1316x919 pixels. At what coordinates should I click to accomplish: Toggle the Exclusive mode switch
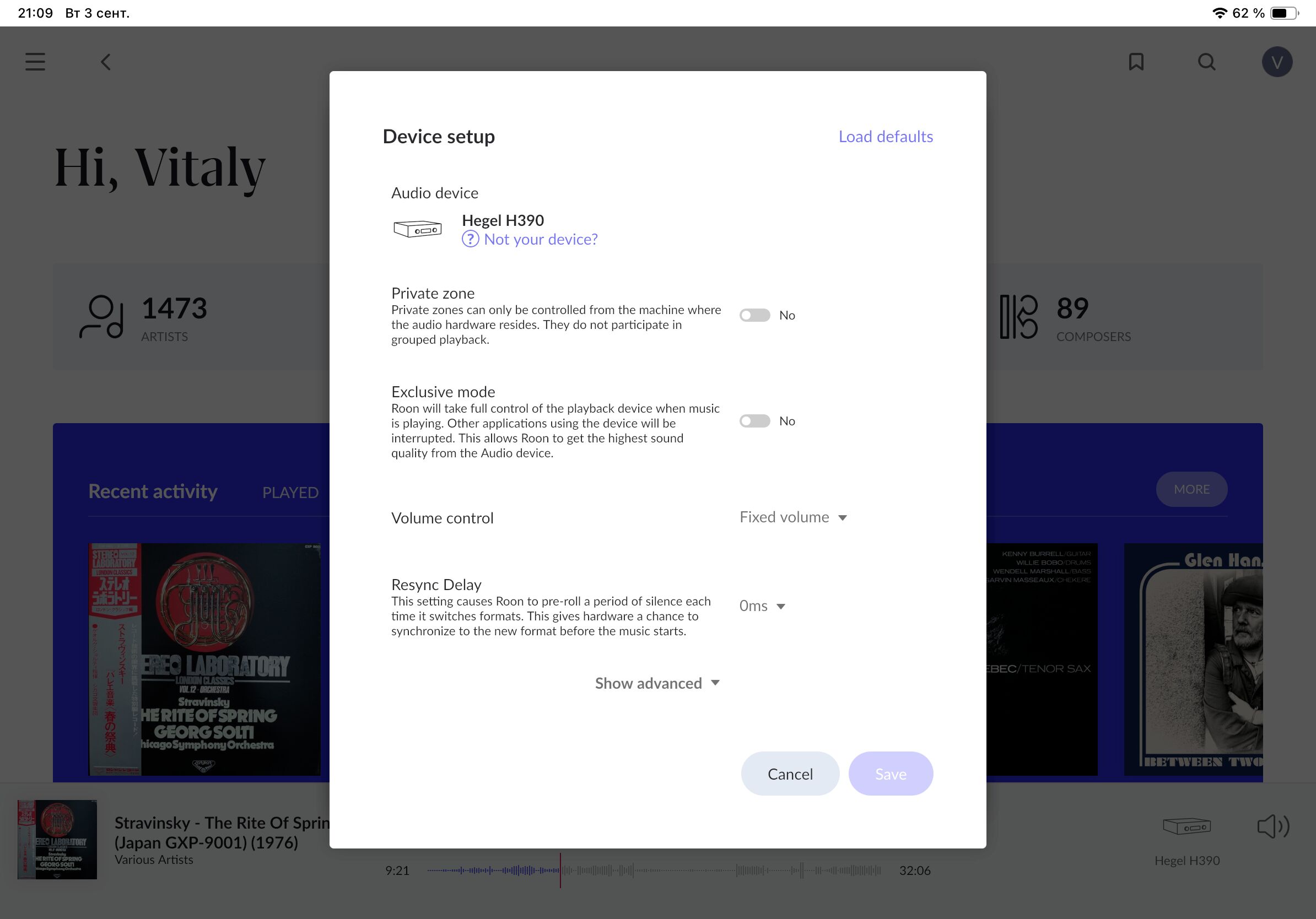(x=754, y=421)
